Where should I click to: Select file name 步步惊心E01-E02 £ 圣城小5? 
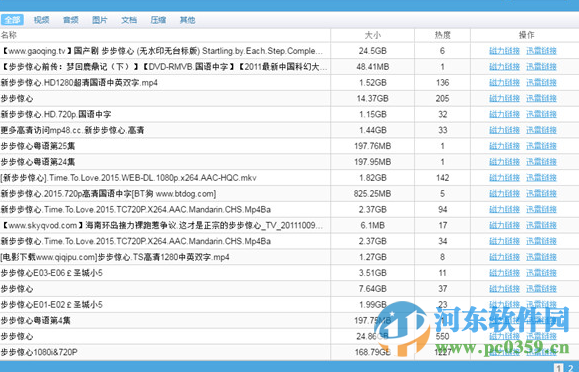point(52,305)
